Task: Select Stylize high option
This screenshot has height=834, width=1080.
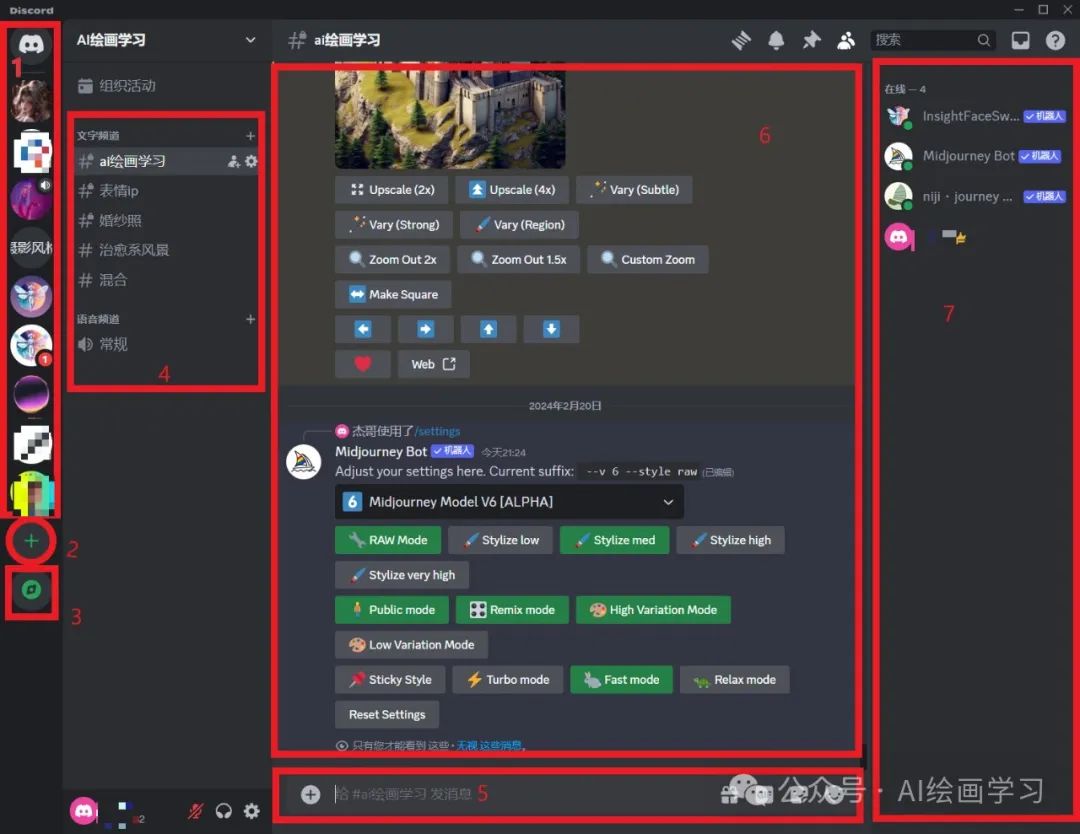Action: click(730, 540)
